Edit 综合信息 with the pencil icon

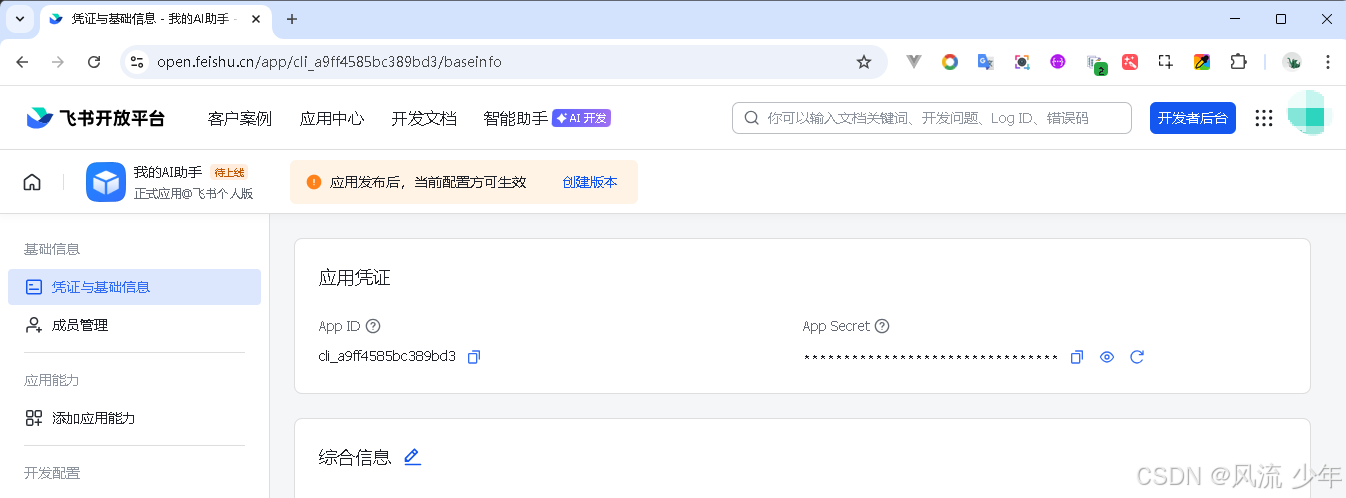(x=412, y=457)
